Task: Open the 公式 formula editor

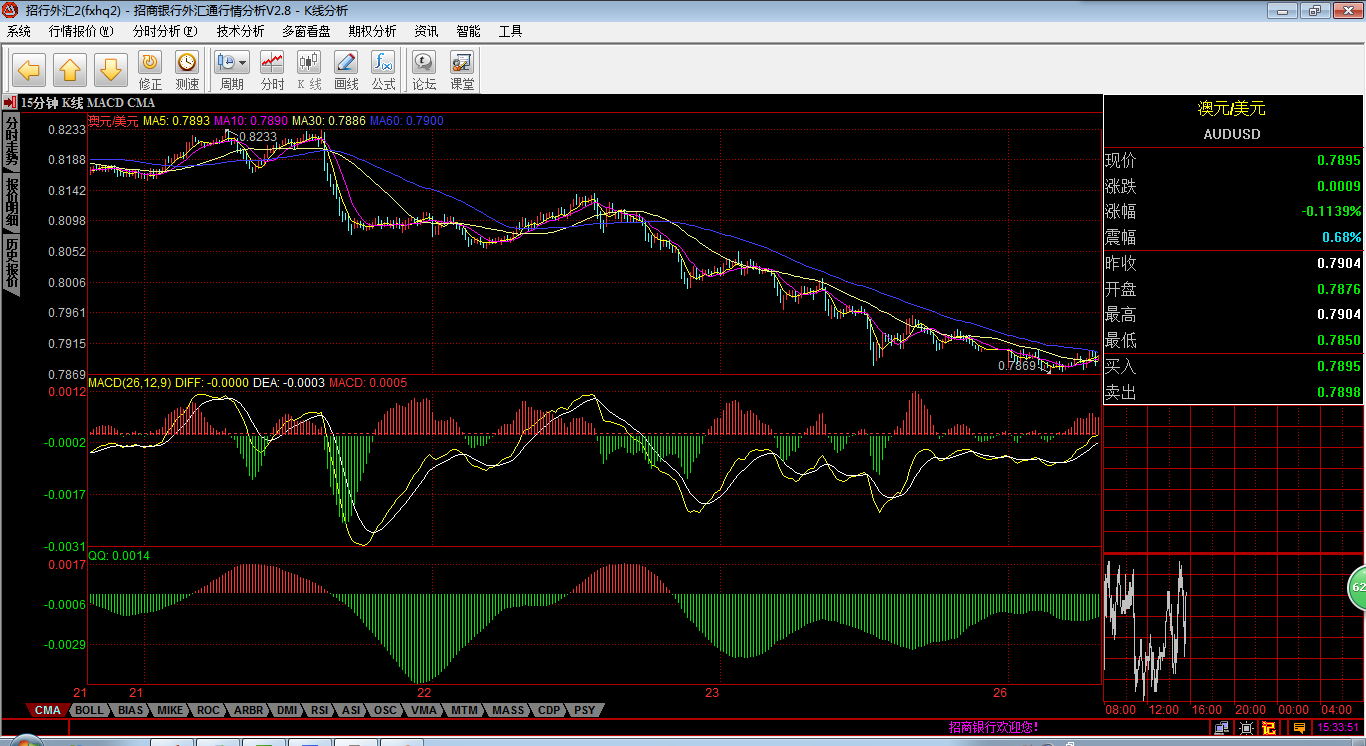Action: click(383, 70)
